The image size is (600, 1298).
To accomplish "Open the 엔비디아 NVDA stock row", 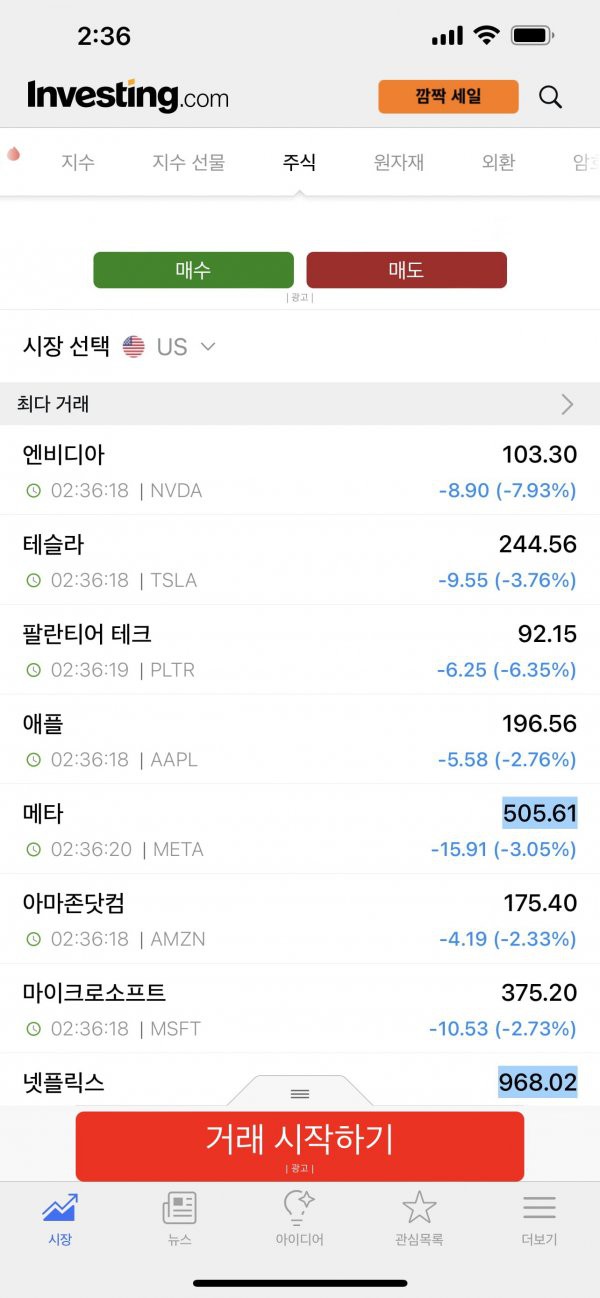I will (x=300, y=470).
